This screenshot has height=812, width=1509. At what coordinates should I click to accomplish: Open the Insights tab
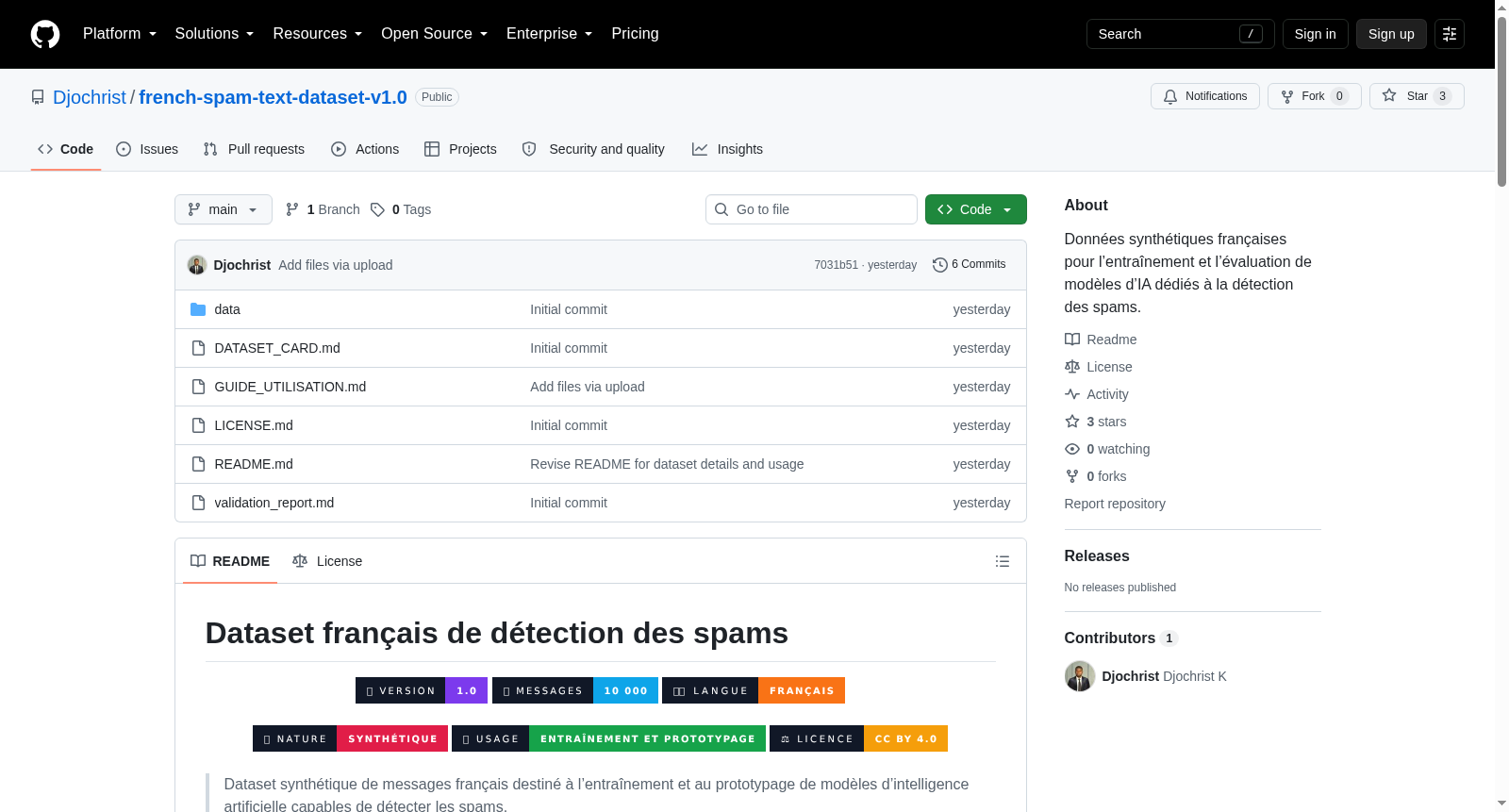(727, 149)
